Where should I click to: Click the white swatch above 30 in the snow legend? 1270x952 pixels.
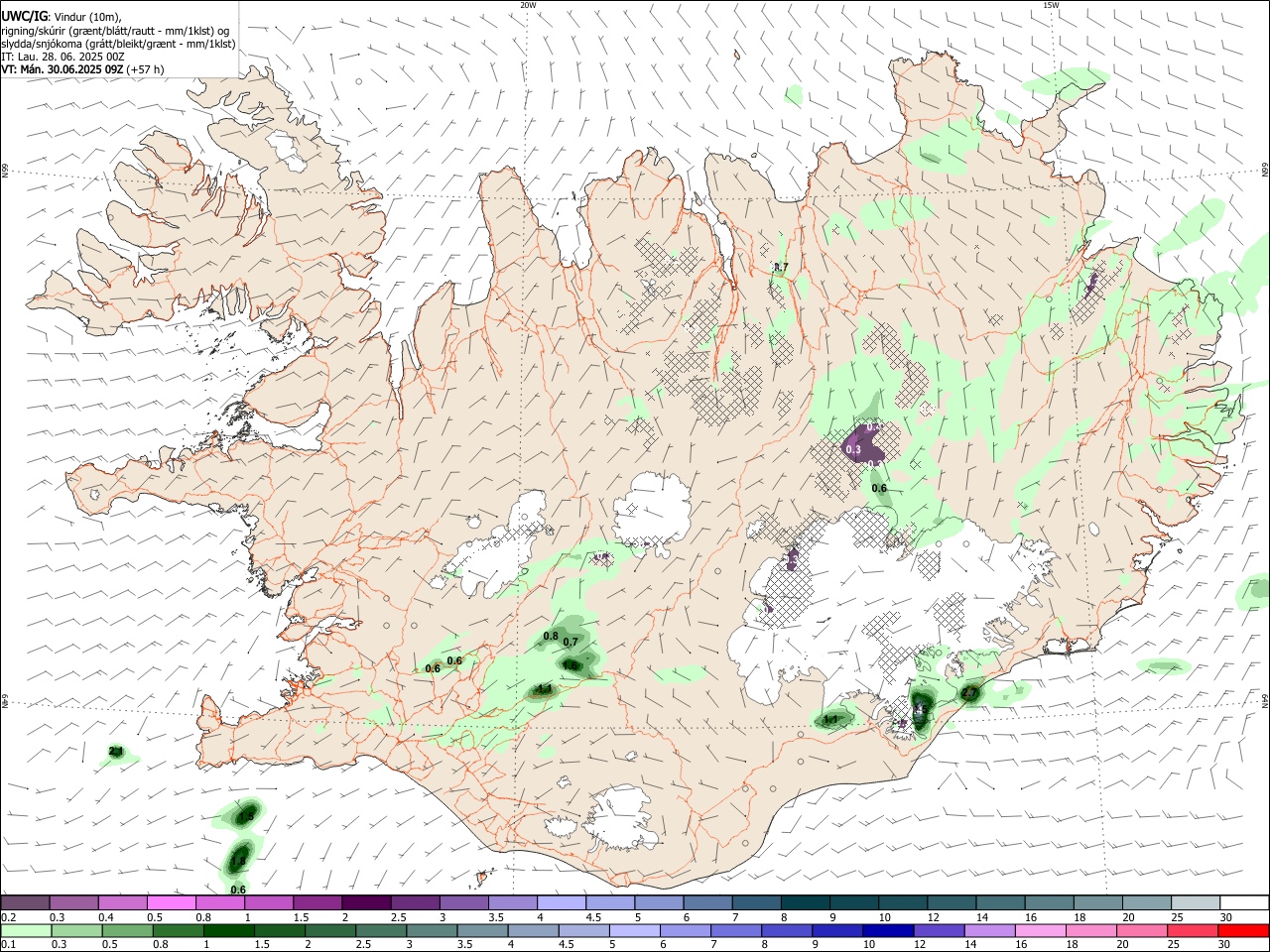click(1244, 902)
